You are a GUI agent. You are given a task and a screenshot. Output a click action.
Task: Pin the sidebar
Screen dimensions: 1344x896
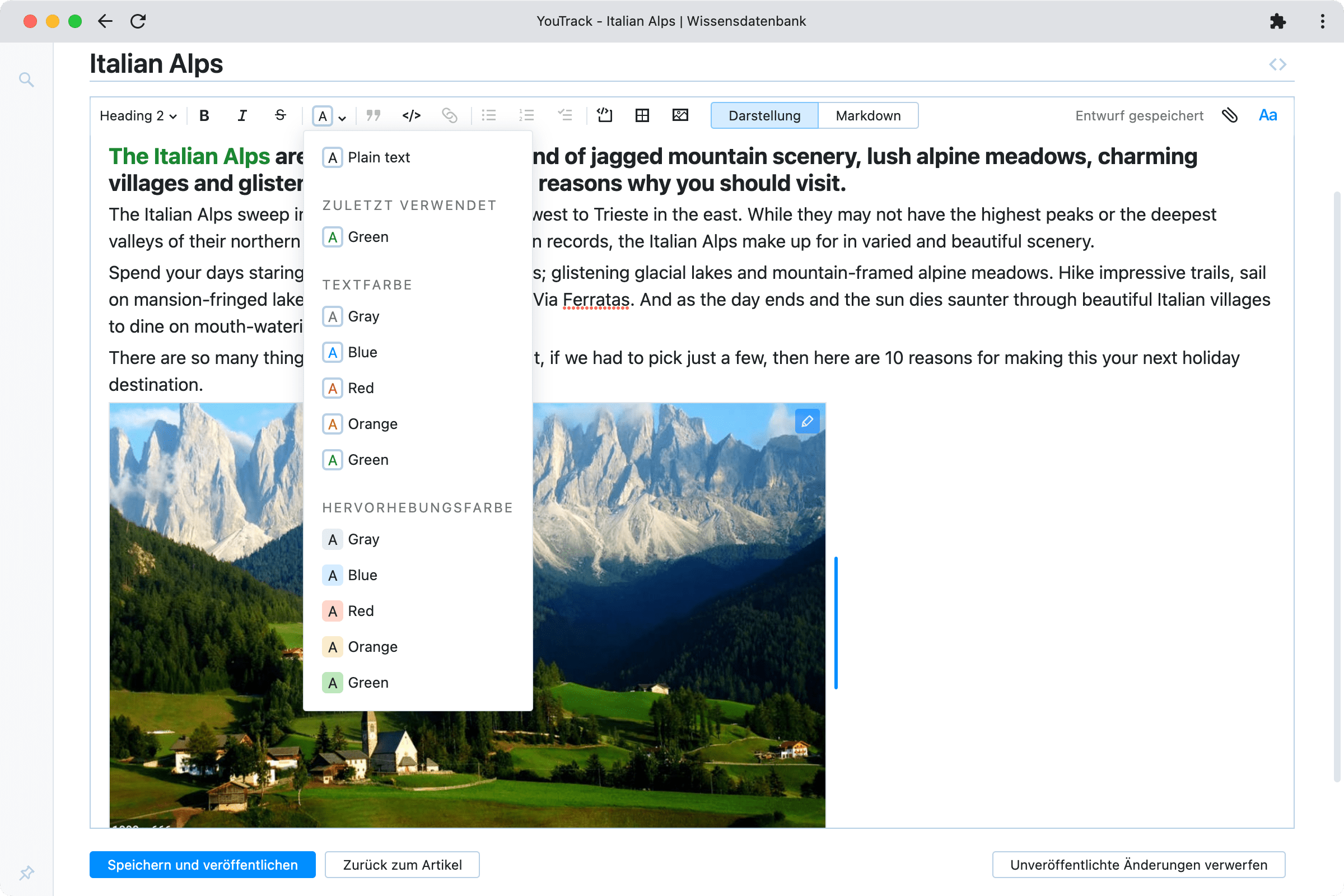click(x=26, y=872)
